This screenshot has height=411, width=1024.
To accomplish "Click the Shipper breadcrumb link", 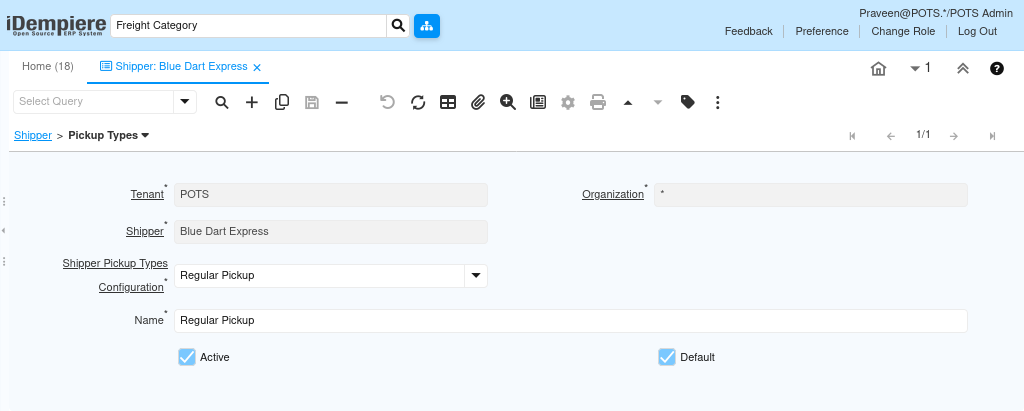I will point(33,135).
